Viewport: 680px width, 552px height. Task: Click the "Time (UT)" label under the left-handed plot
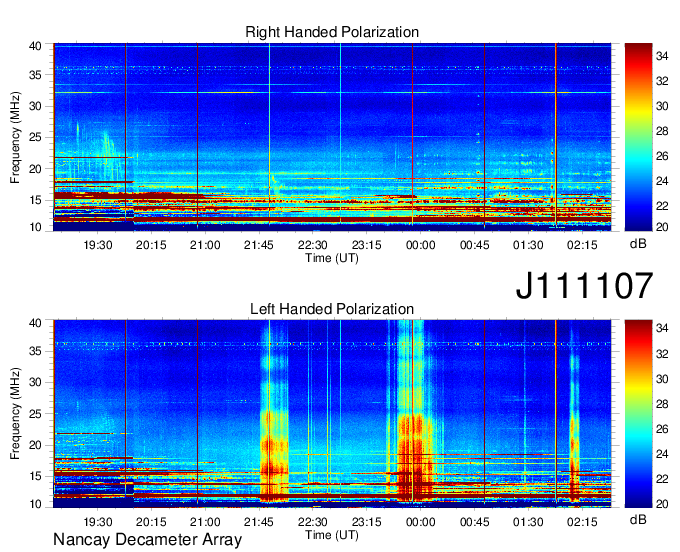pos(332,535)
